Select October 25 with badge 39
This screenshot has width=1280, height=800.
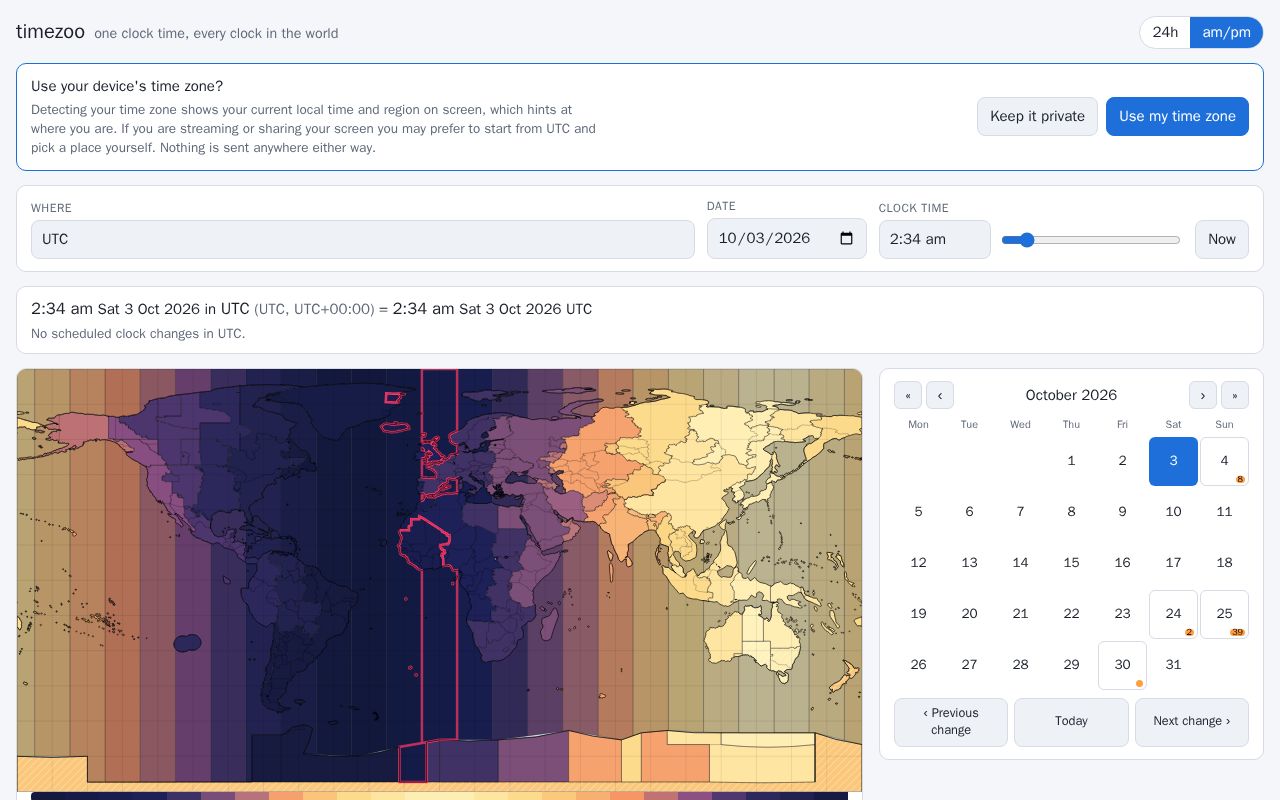pyautogui.click(x=1224, y=614)
